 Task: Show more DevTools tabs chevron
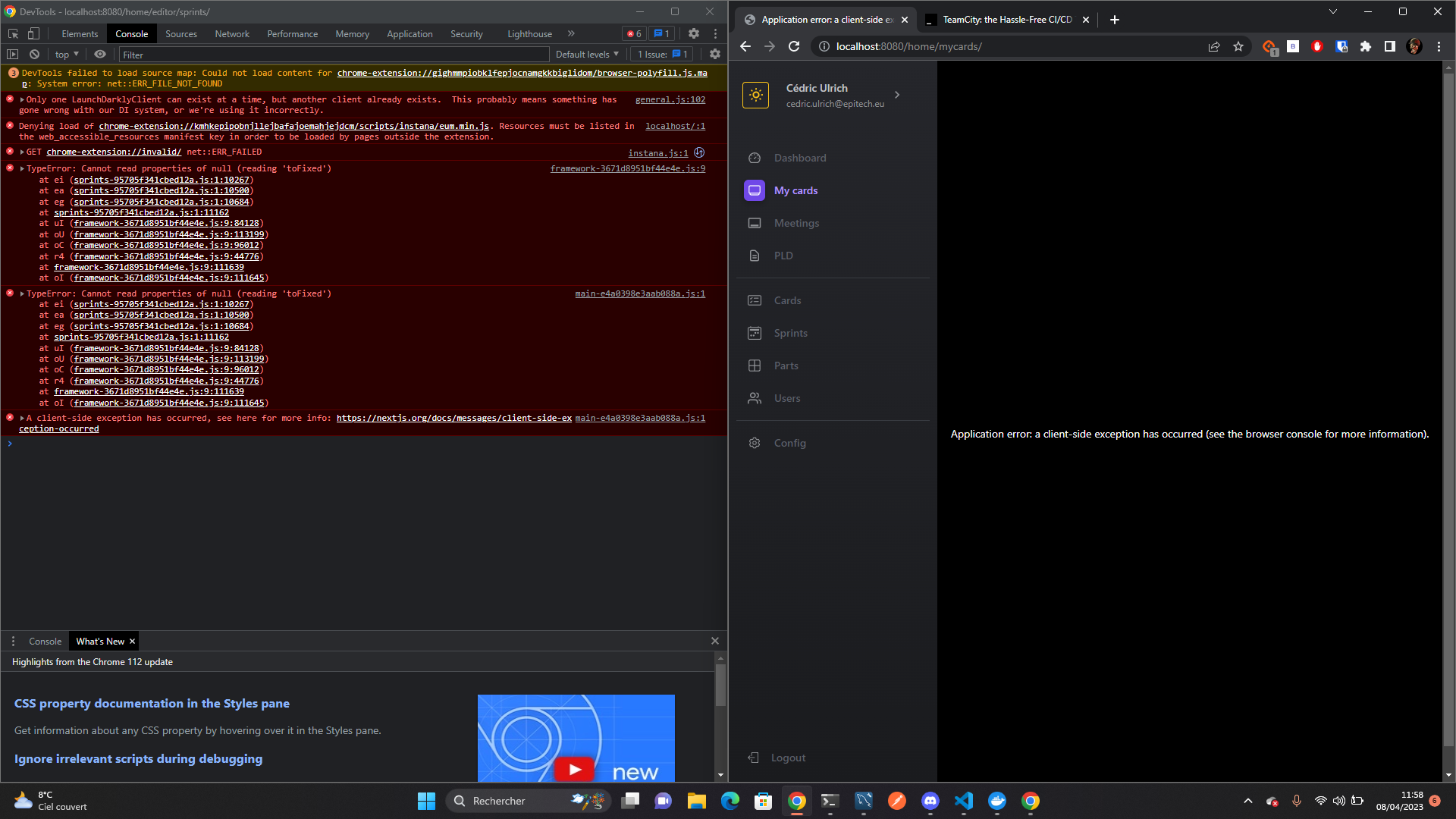pos(571,33)
